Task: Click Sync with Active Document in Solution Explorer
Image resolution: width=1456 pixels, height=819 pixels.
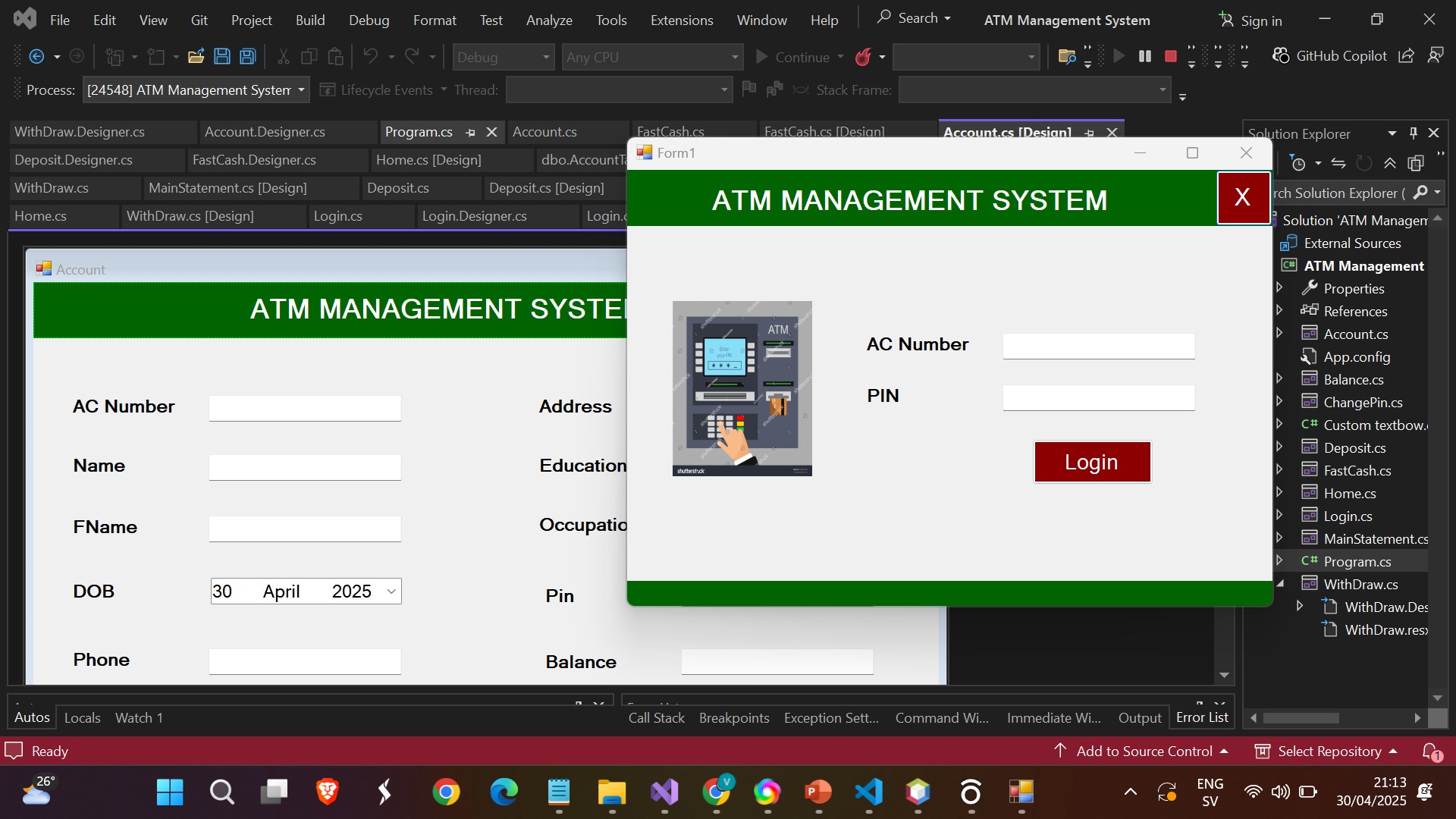Action: [x=1339, y=163]
